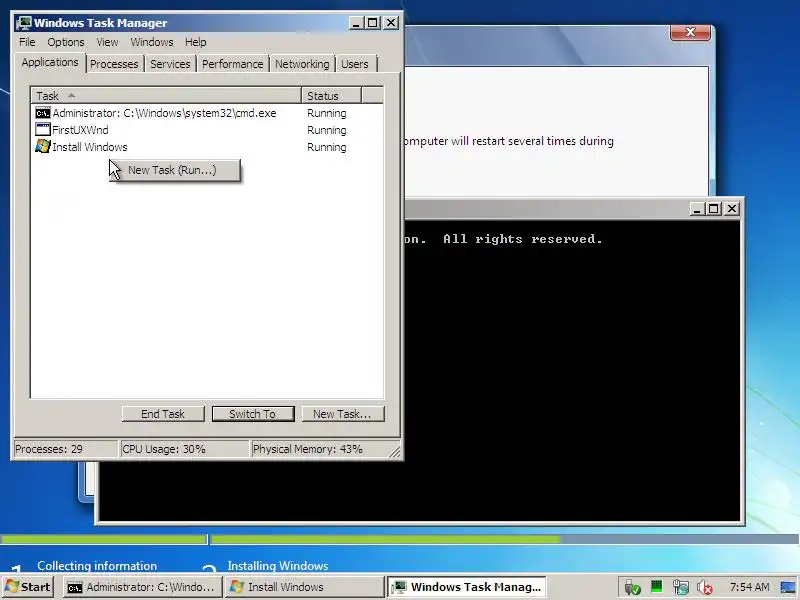Image resolution: width=800 pixels, height=600 pixels.
Task: Click the Show Desktop icon beside the clock
Action: click(788, 587)
